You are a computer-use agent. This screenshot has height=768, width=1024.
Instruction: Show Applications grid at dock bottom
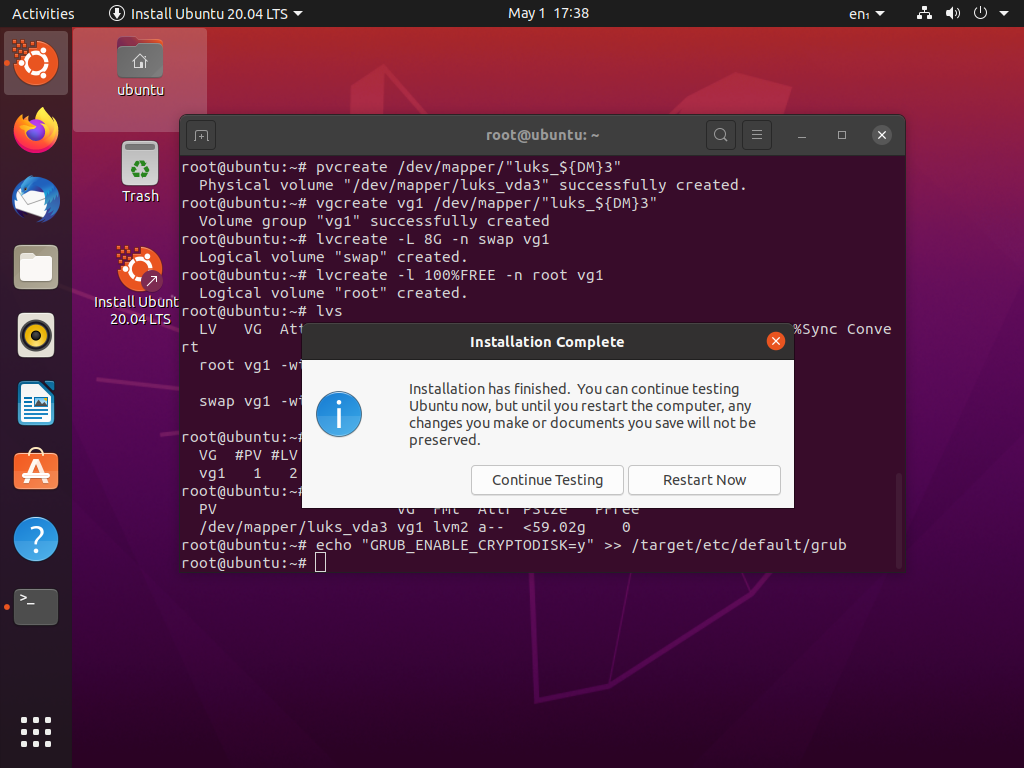click(36, 731)
